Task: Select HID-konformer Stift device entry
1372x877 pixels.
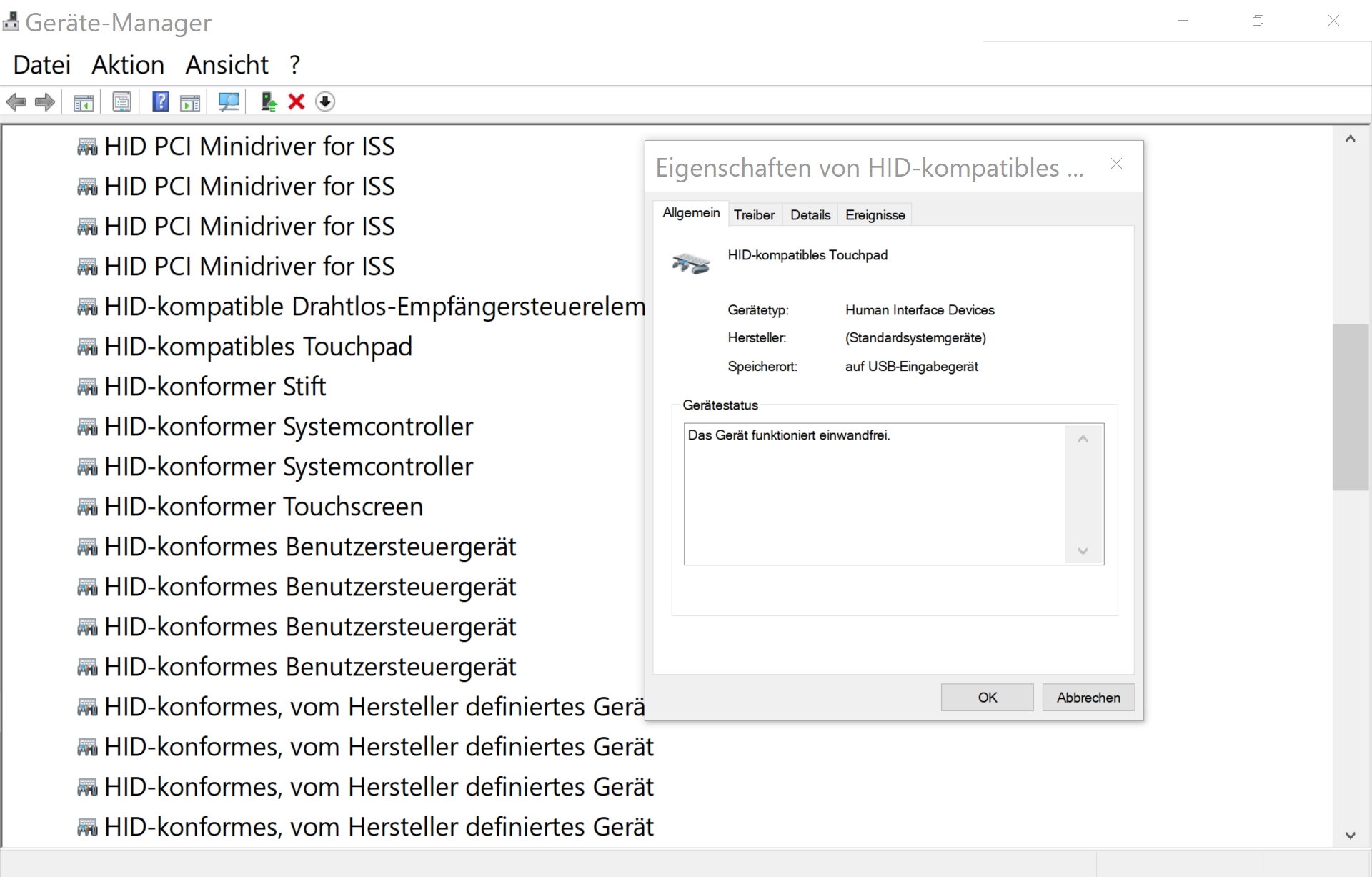Action: [214, 387]
